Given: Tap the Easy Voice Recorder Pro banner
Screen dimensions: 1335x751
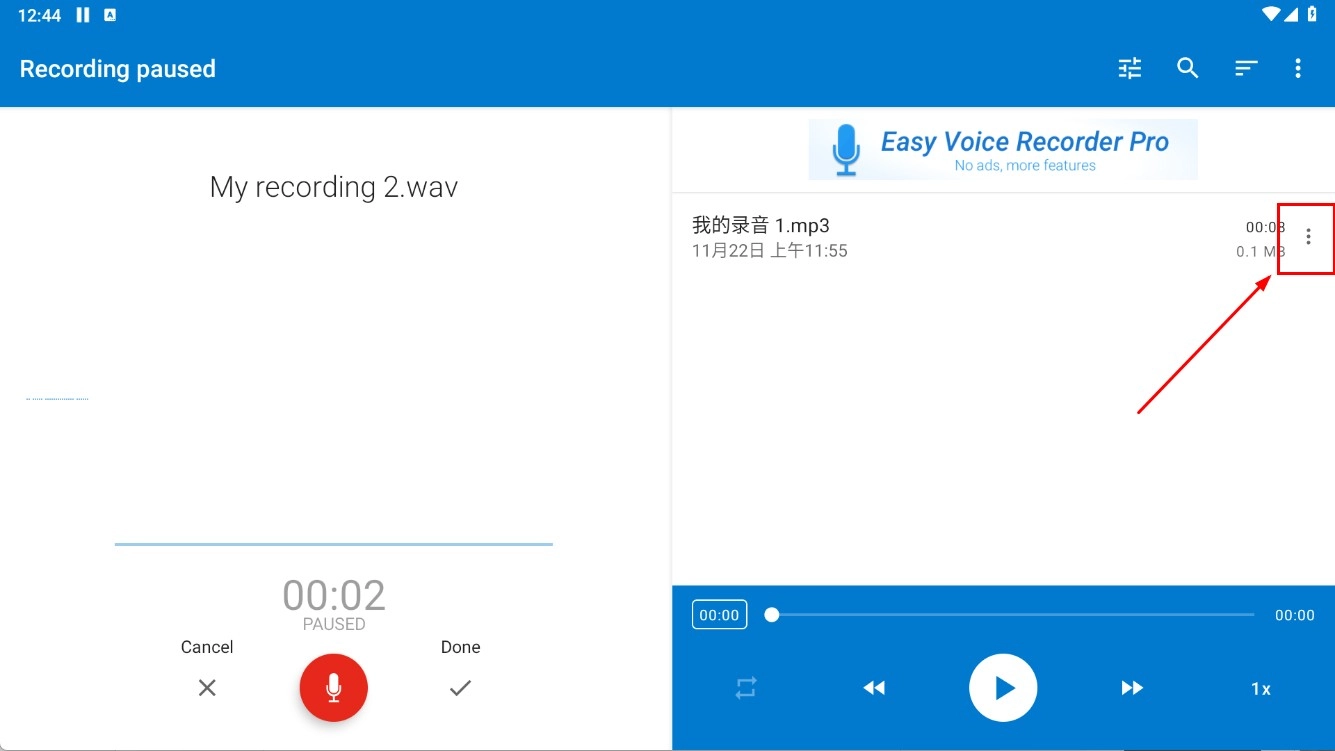Looking at the screenshot, I should click(x=1002, y=150).
